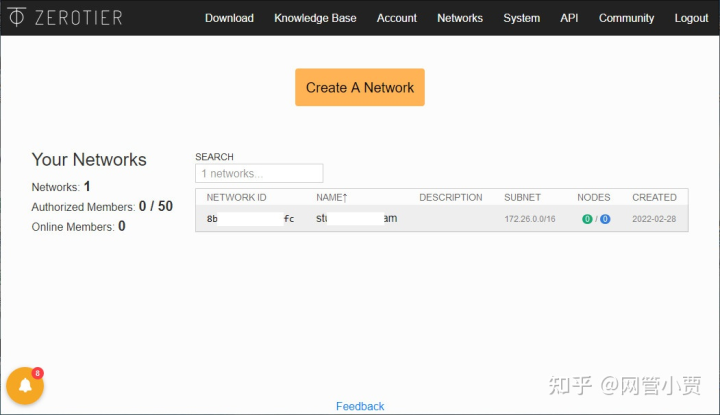Click the ZeroTier logo

tap(65, 17)
